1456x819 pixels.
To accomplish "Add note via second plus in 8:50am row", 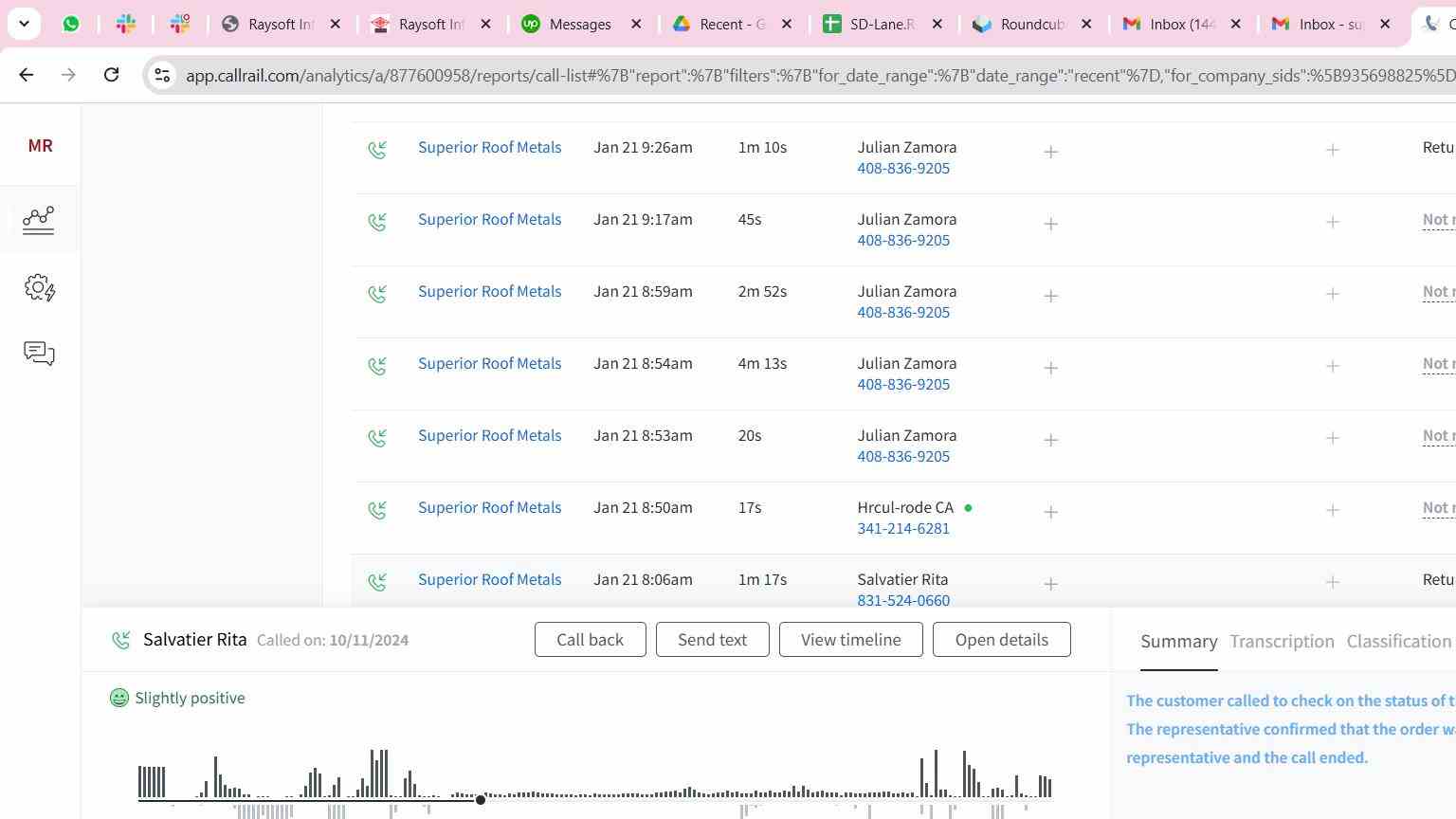I will pos(1332,510).
